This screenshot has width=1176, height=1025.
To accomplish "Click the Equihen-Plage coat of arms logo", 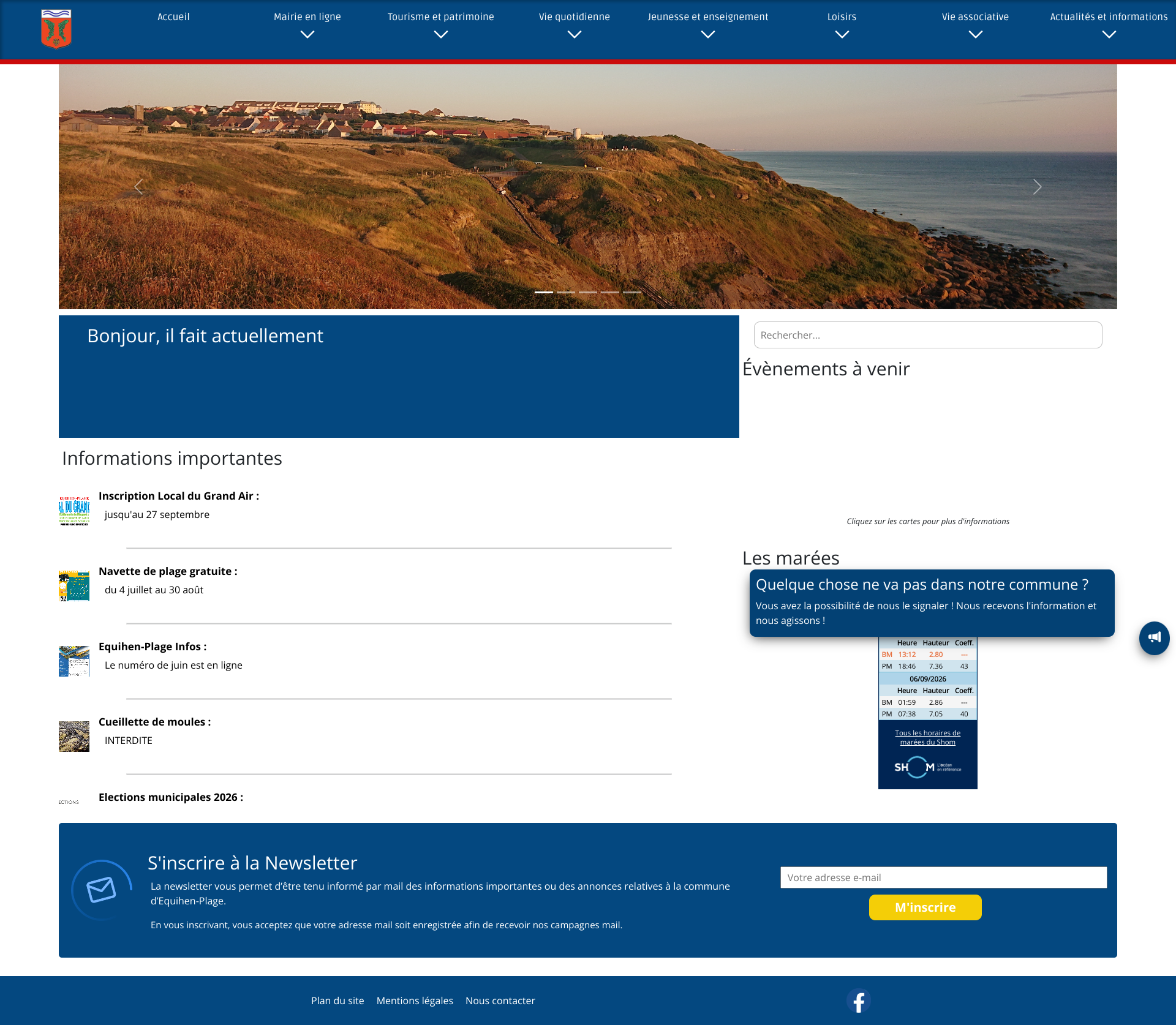I will (x=56, y=29).
